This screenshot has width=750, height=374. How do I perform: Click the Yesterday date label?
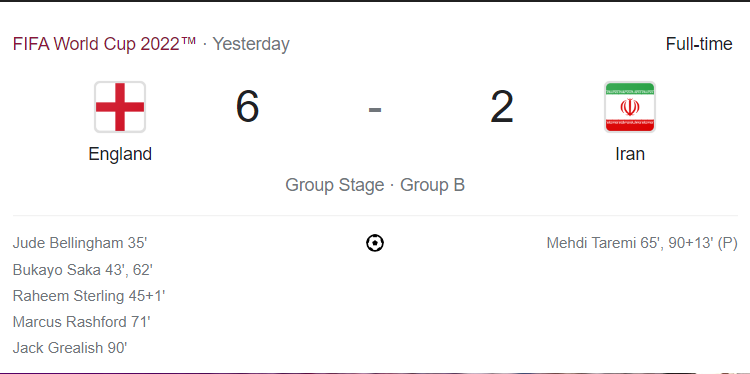[x=251, y=44]
